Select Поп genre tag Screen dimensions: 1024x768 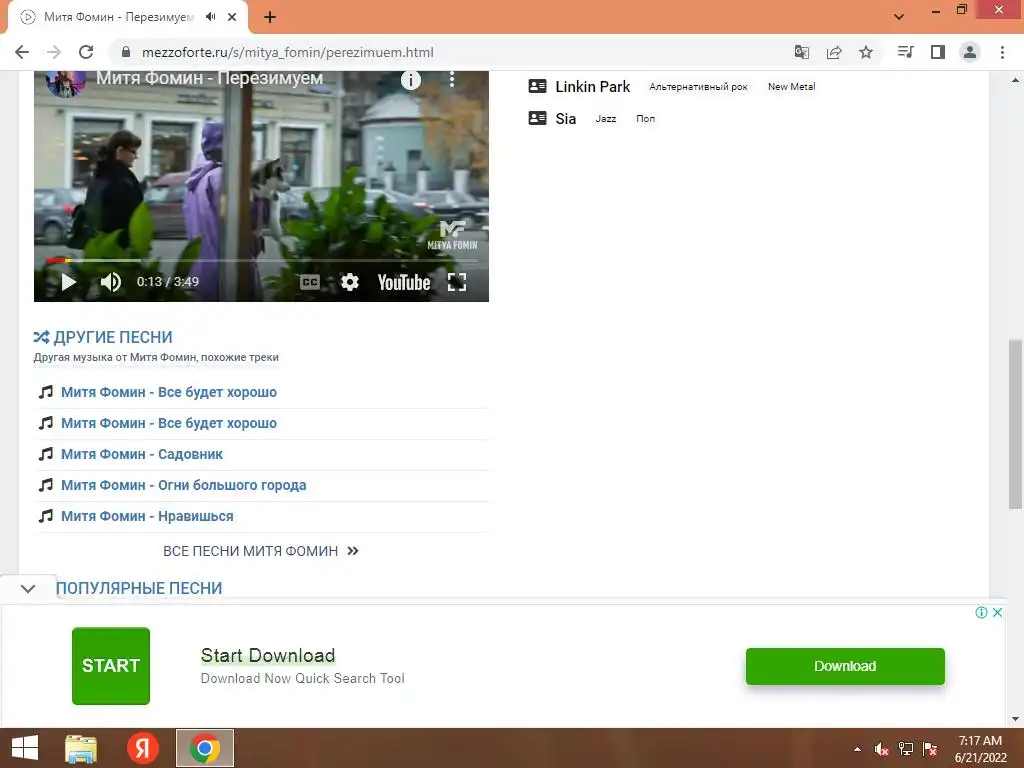(645, 119)
